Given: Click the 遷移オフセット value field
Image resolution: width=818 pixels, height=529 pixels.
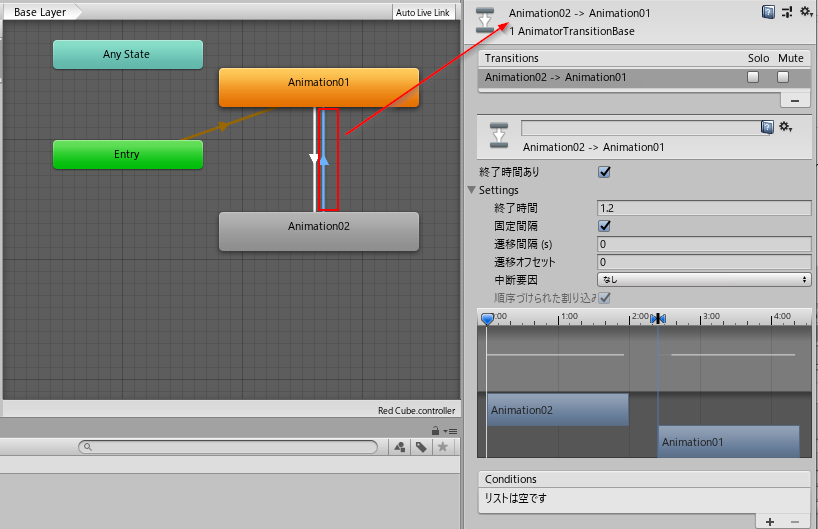Looking at the screenshot, I should [x=704, y=262].
